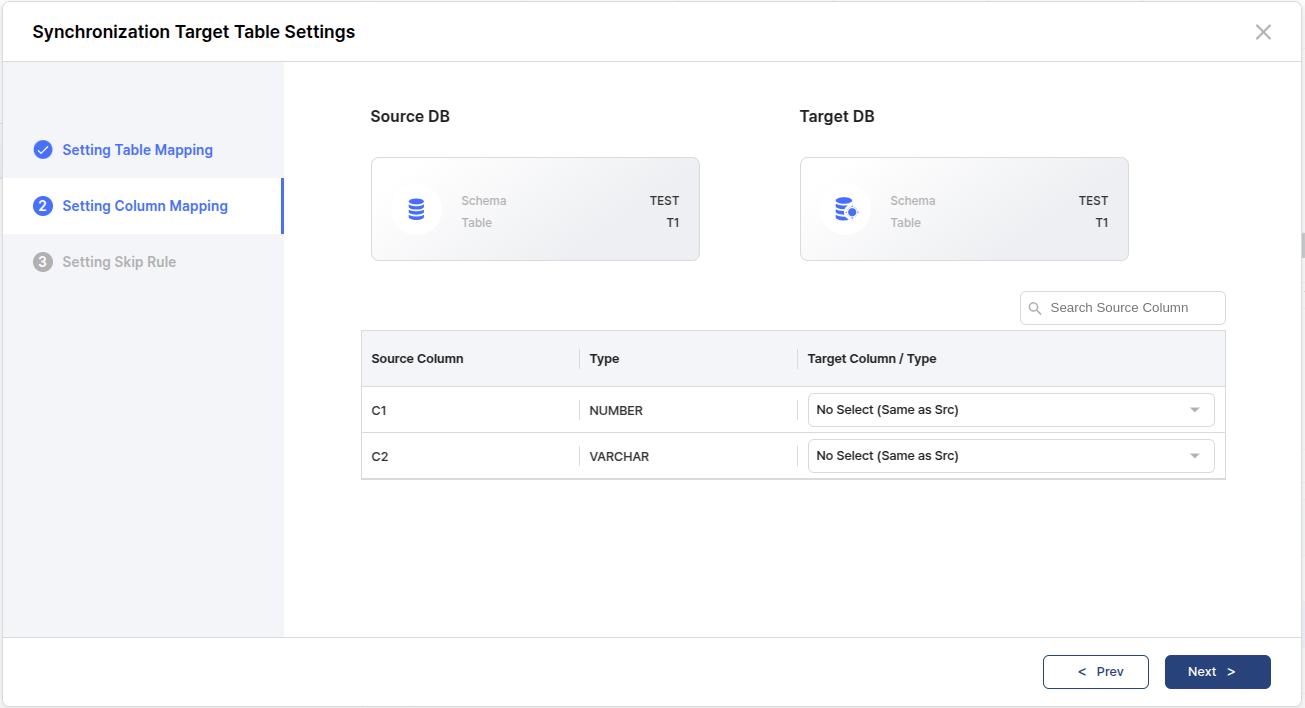1305x708 pixels.
Task: Open the Setting Skip Rule step
Action: tap(119, 262)
